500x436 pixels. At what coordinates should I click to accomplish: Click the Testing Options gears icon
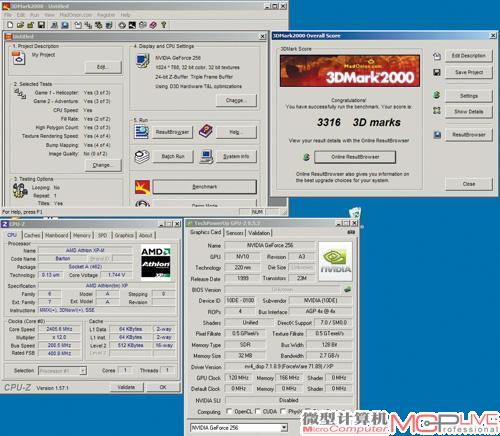20,190
